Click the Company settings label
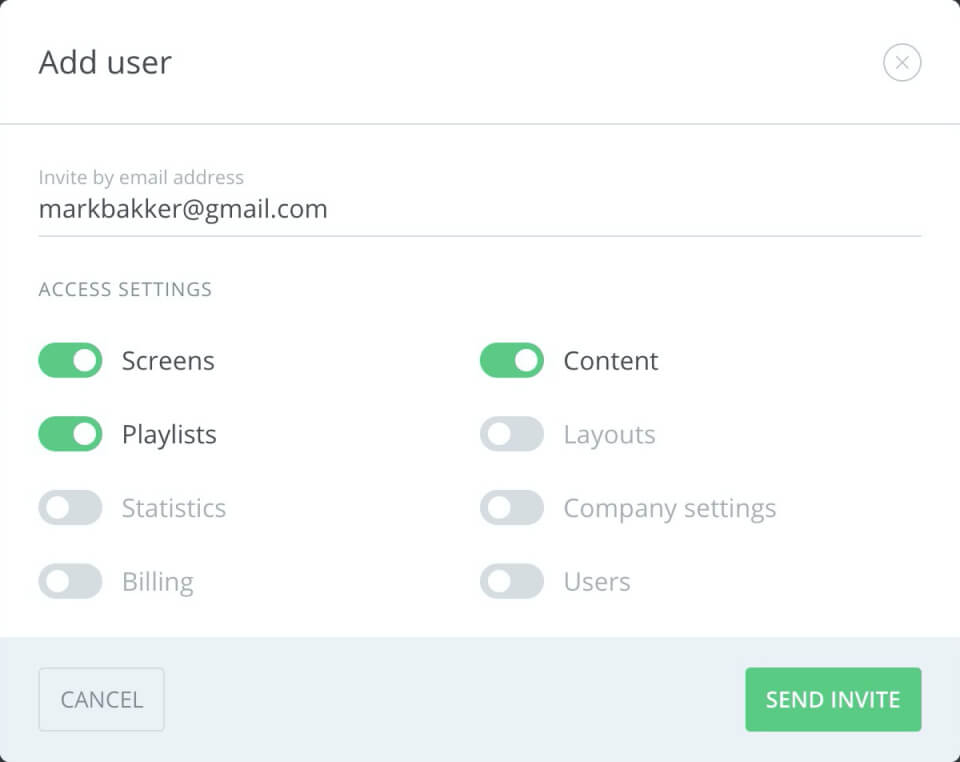 (x=670, y=509)
